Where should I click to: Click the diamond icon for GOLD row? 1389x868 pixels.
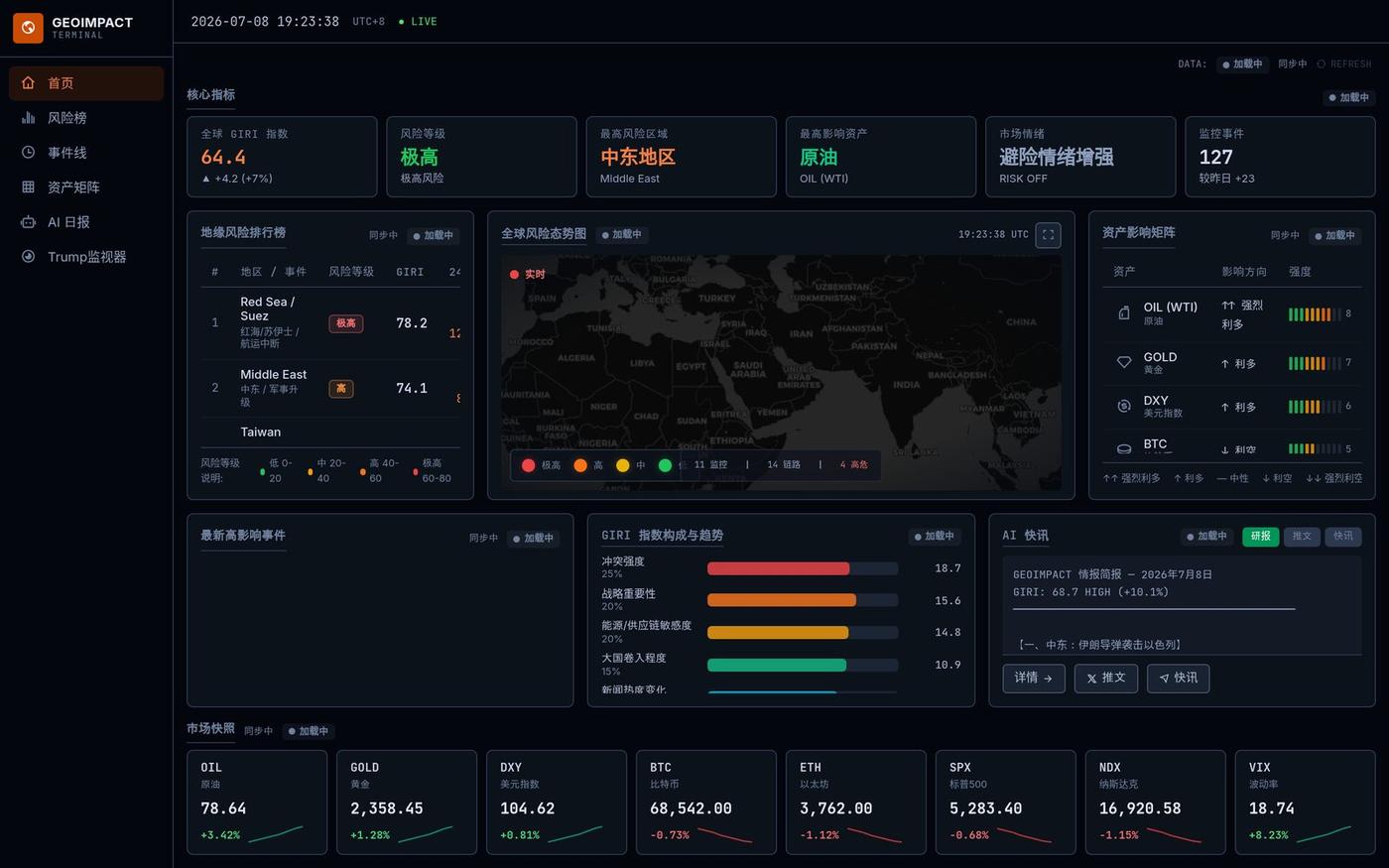(x=1124, y=362)
